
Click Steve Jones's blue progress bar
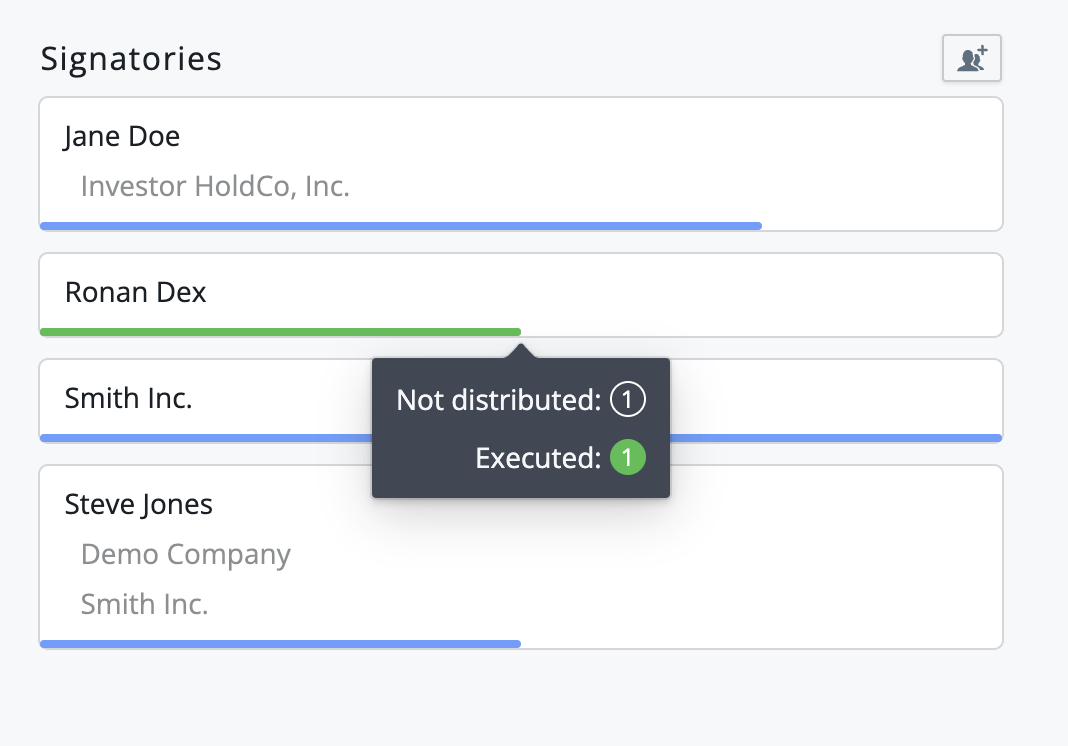280,644
